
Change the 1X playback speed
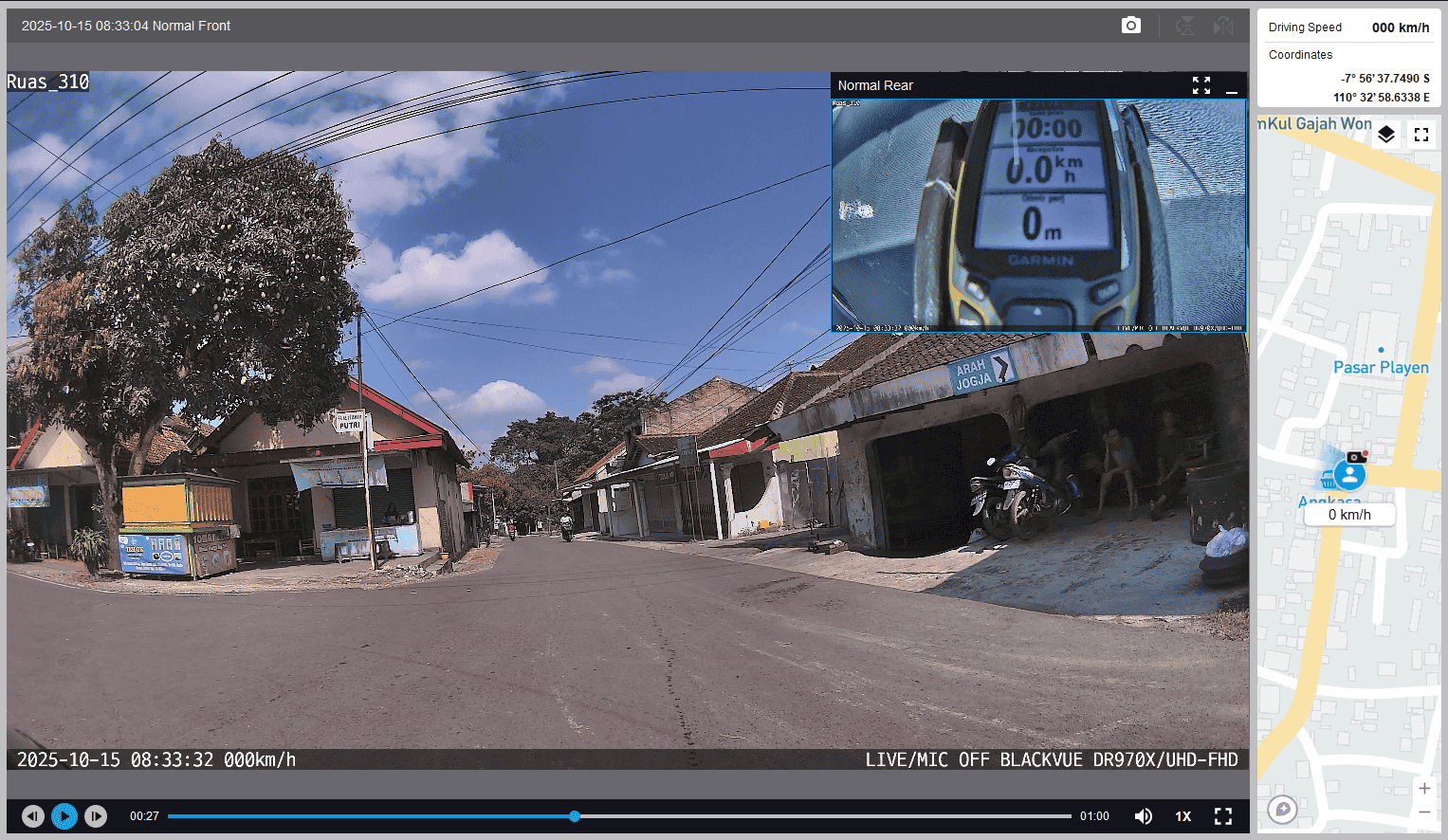1183,816
